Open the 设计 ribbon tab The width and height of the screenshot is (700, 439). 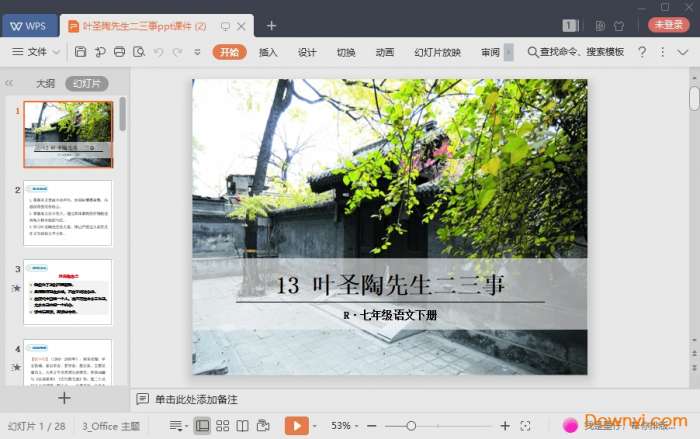pos(307,52)
